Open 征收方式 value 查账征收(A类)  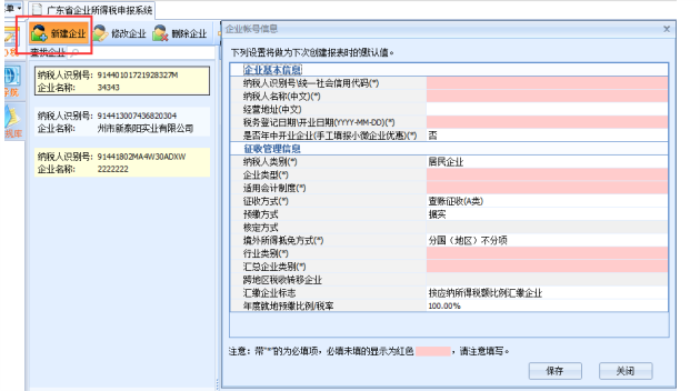(547, 201)
